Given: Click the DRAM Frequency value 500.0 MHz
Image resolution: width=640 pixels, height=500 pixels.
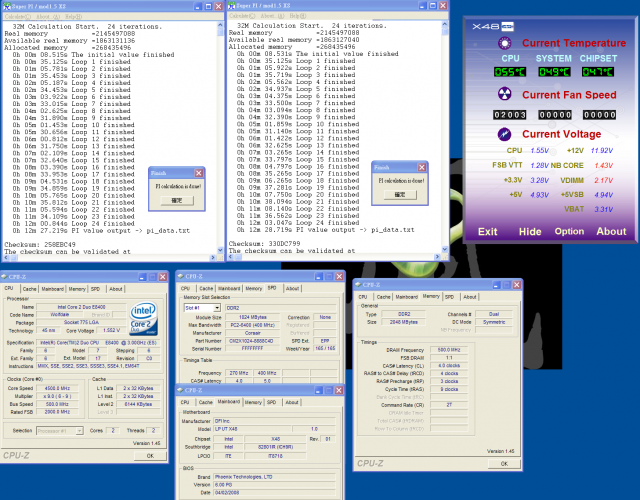Looking at the screenshot, I should pyautogui.click(x=449, y=350).
